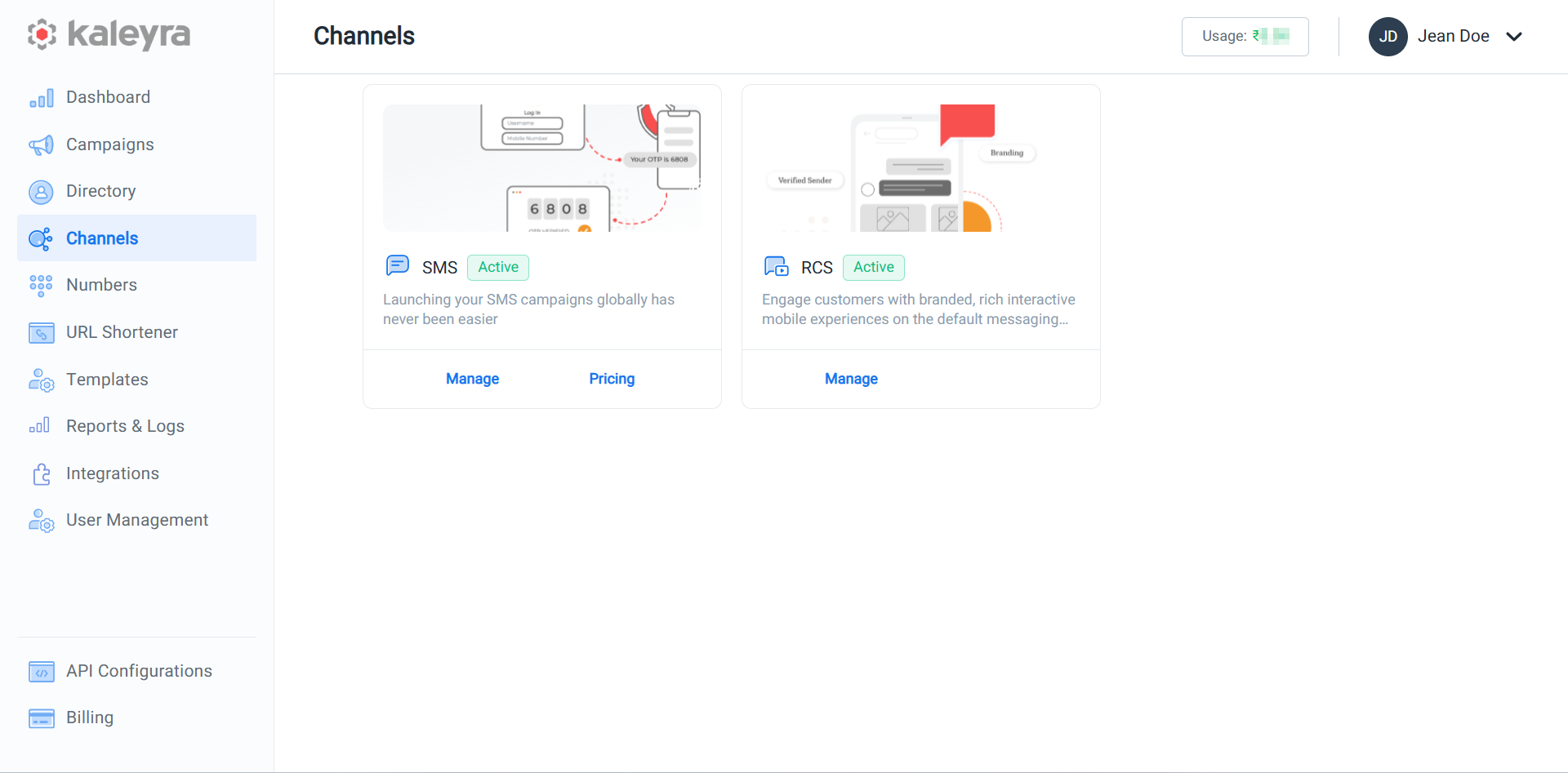This screenshot has height=773, width=1568.
Task: Click the Campaigns megaphone icon
Action: tap(42, 145)
